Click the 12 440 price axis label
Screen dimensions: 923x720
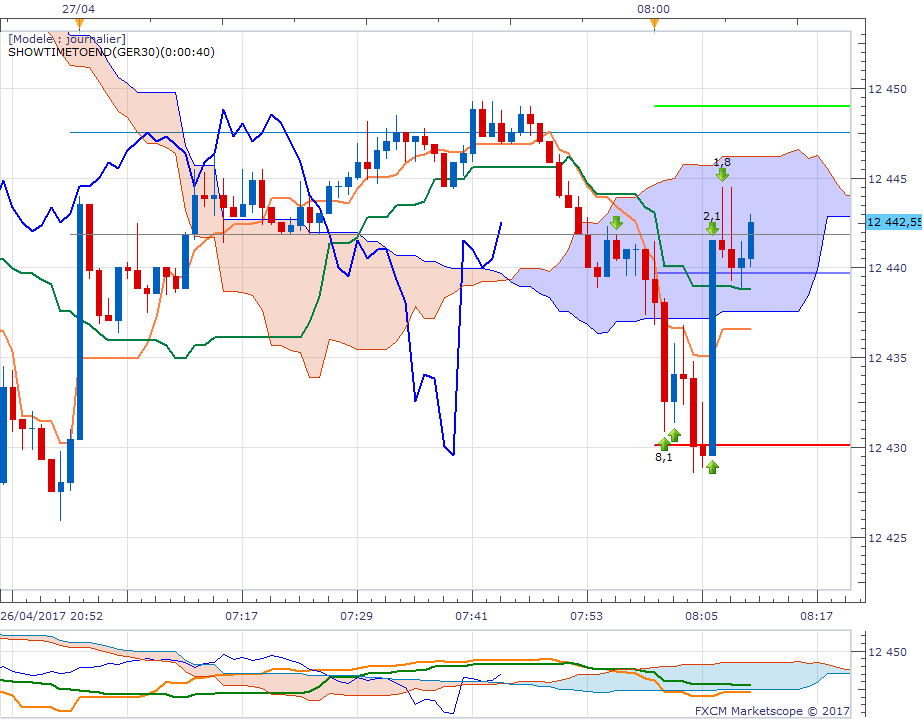[x=887, y=268]
